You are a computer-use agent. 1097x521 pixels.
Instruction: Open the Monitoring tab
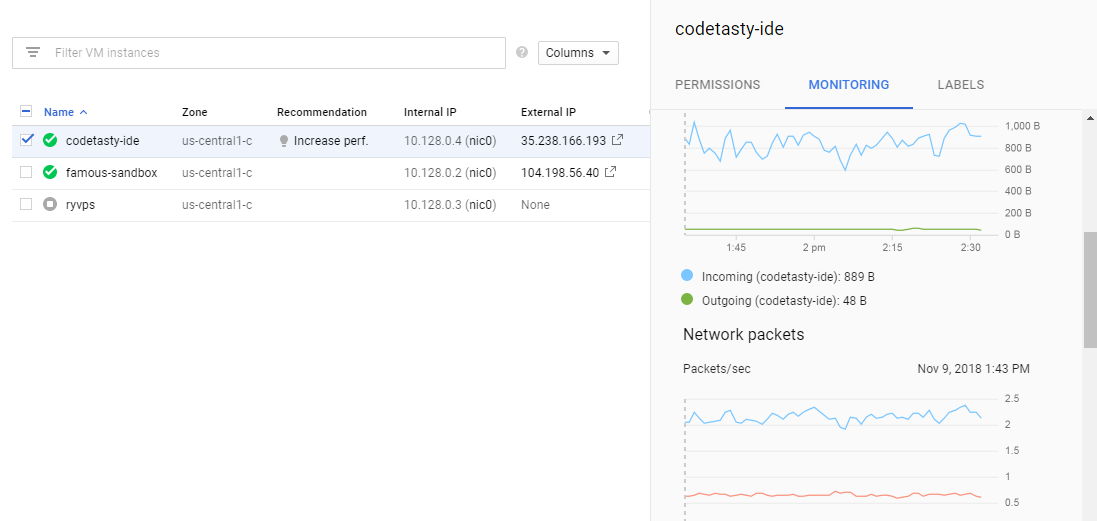tap(849, 85)
